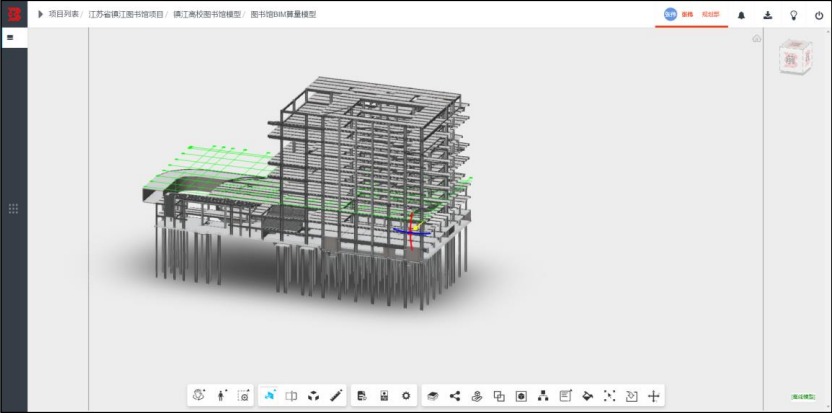Click the export arrow page icon
Screen dimensions: 832x413
click(x=631, y=395)
